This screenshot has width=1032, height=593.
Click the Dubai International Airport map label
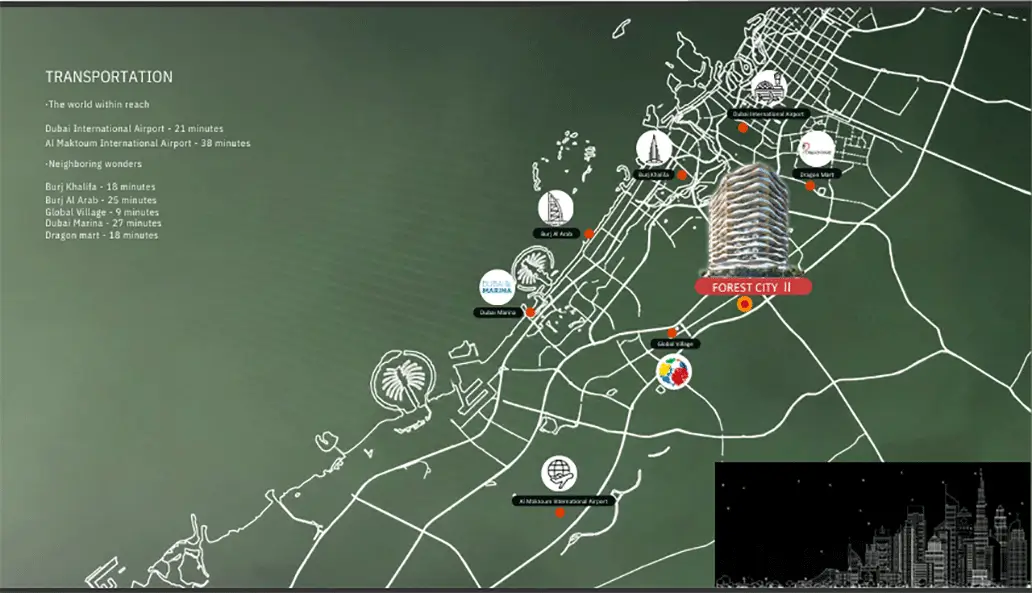tap(769, 114)
